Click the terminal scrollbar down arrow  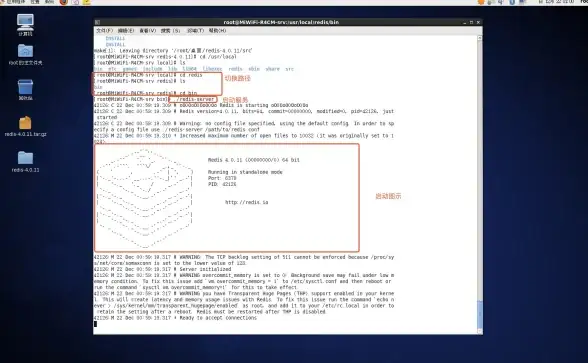coord(480,331)
